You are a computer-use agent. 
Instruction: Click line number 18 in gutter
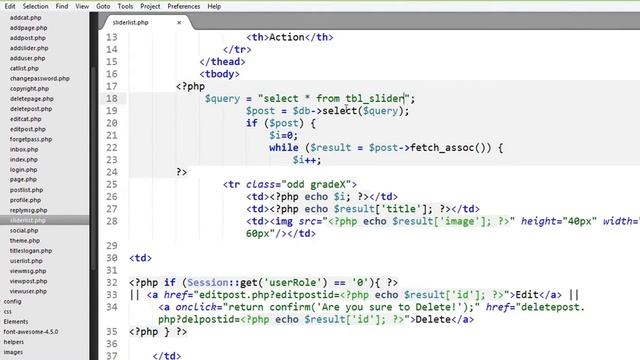[x=112, y=98]
